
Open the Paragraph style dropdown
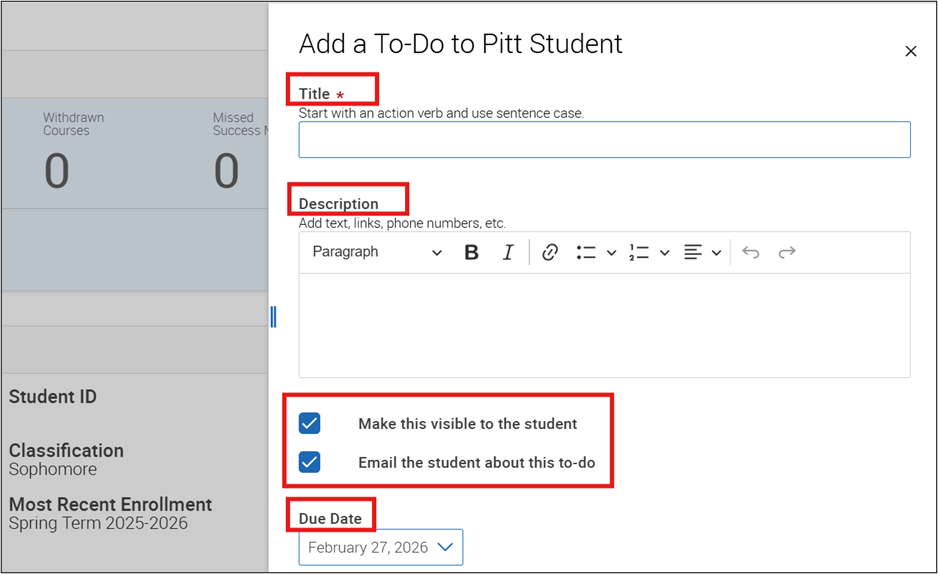pos(377,252)
